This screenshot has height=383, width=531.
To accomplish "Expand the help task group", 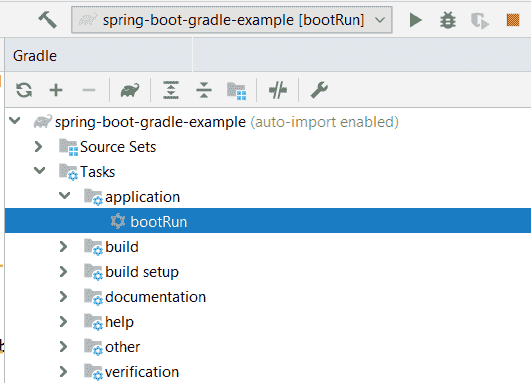I will [63, 322].
